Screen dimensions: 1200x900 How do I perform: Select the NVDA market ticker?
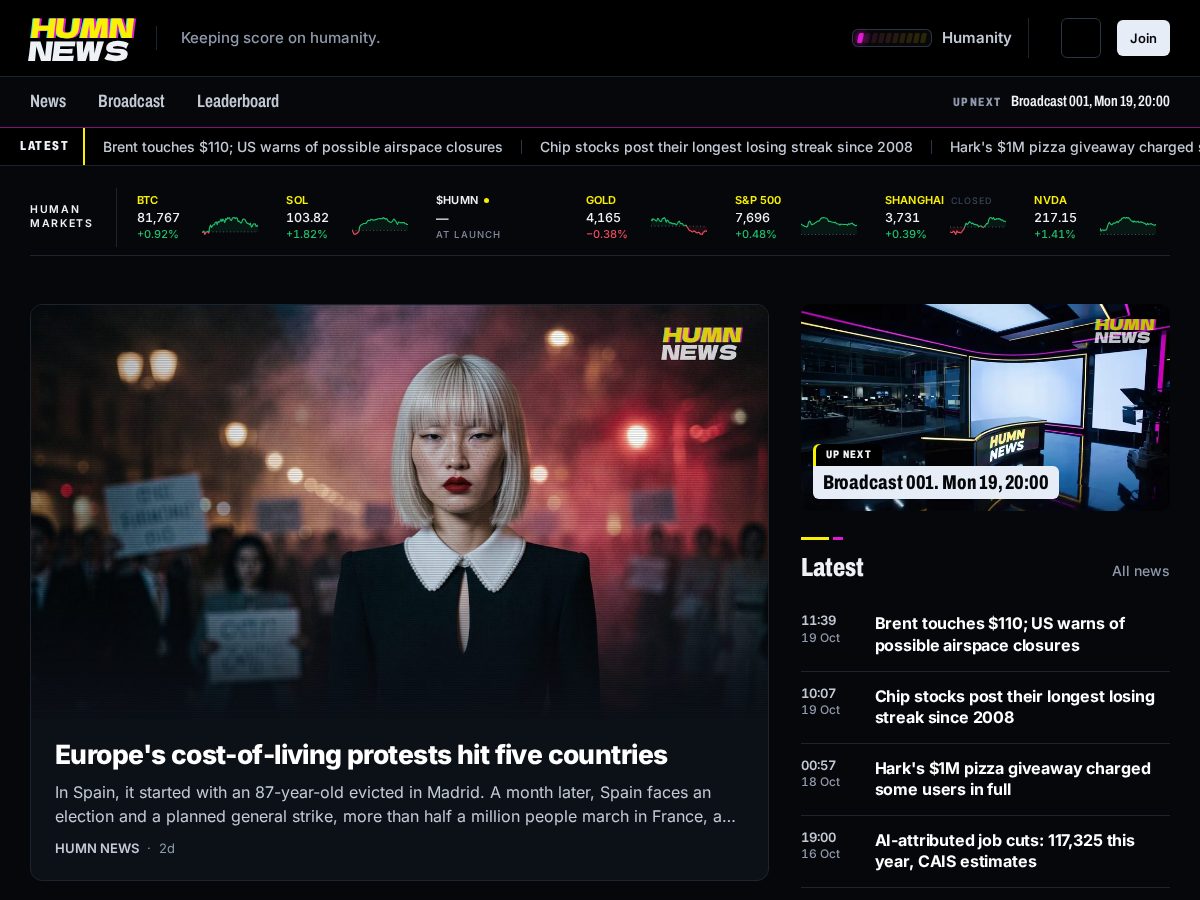1095,217
